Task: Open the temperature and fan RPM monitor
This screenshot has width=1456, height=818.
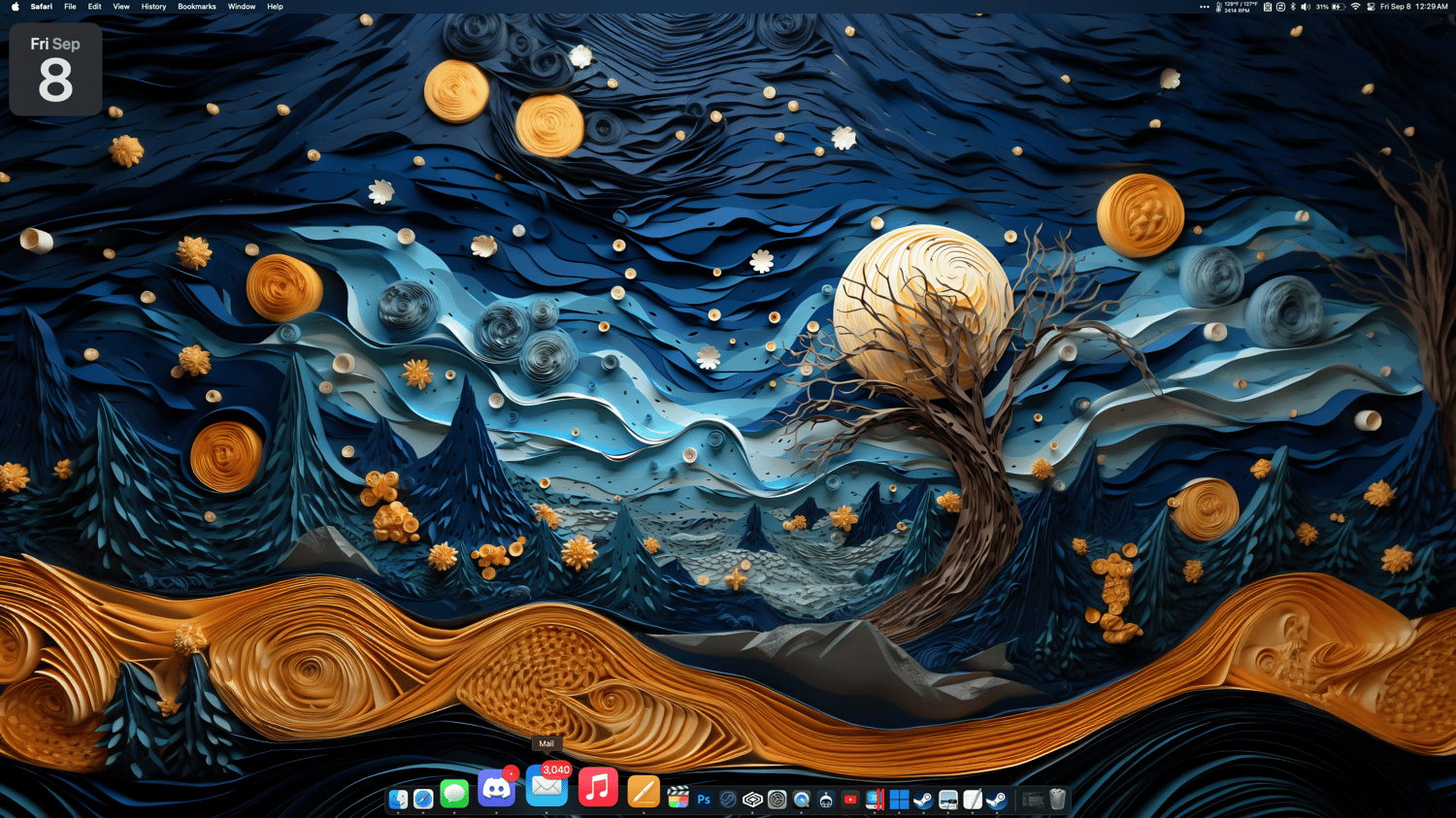Action: point(1237,7)
